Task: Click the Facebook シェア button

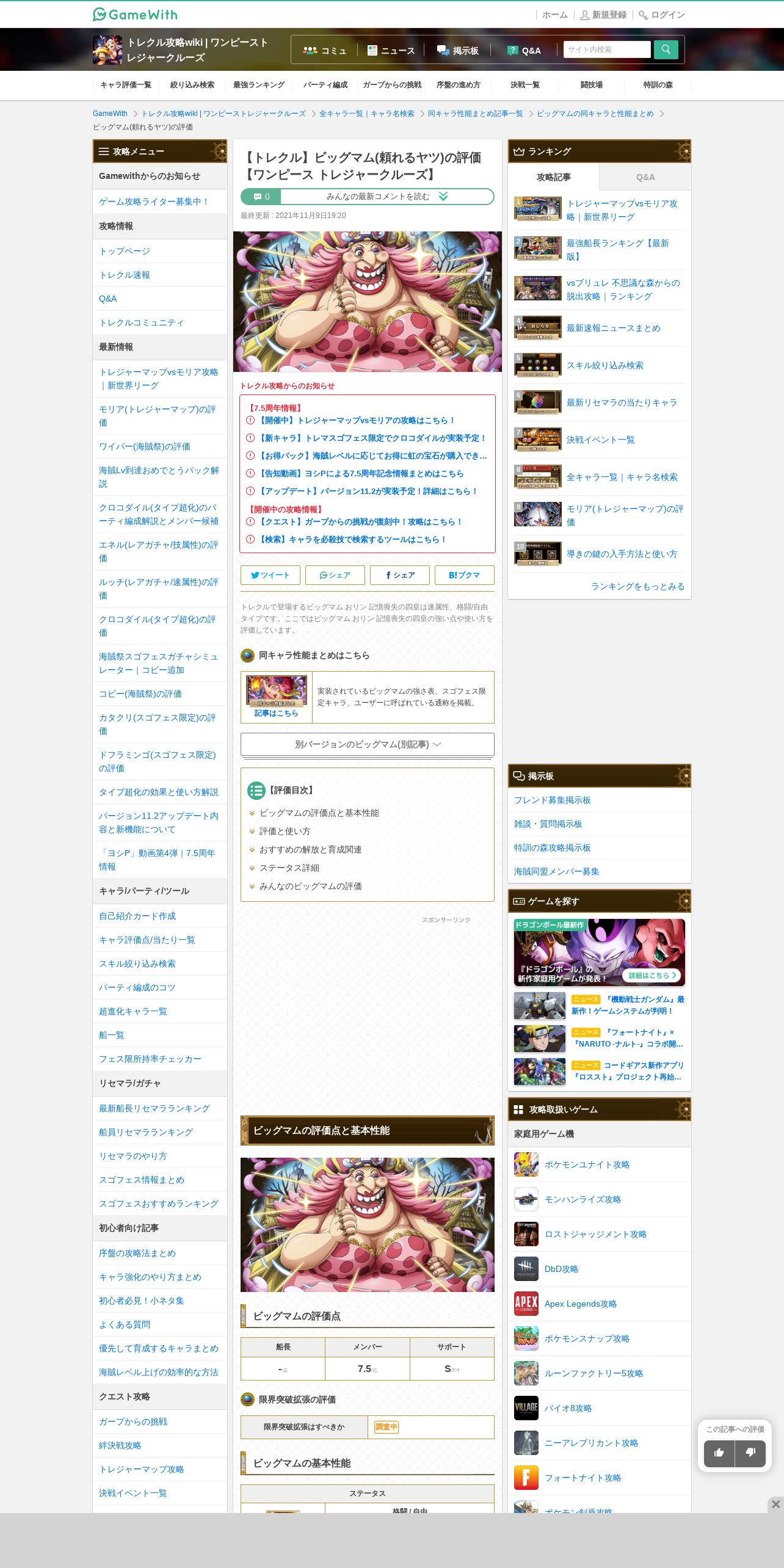Action: [x=399, y=575]
